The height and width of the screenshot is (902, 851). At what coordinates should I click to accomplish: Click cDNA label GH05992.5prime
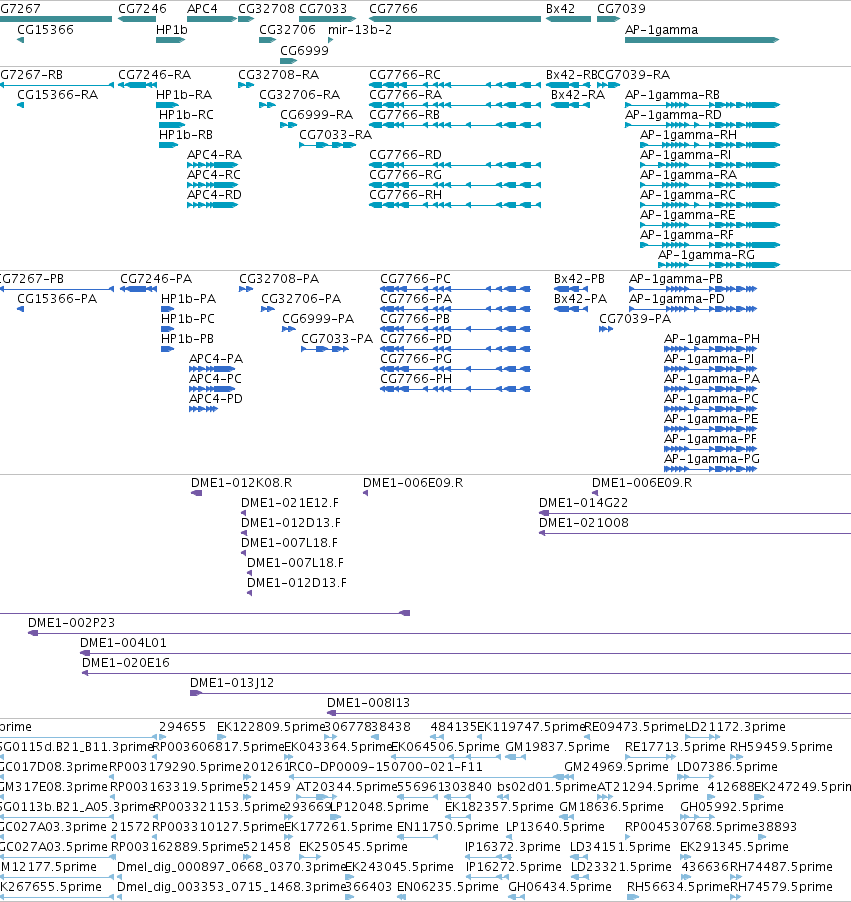(732, 807)
